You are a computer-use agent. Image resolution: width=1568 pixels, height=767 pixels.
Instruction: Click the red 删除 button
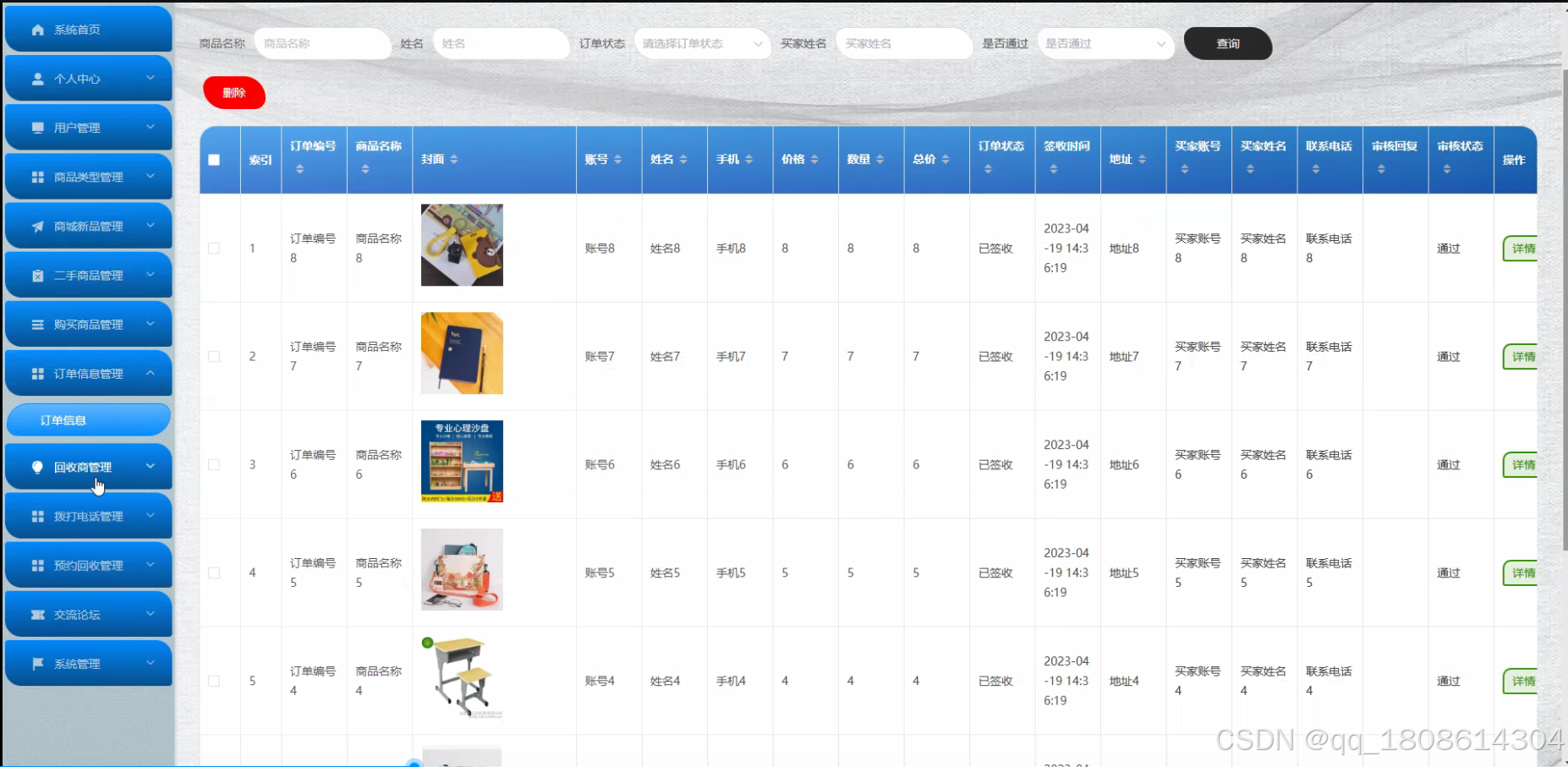234,93
